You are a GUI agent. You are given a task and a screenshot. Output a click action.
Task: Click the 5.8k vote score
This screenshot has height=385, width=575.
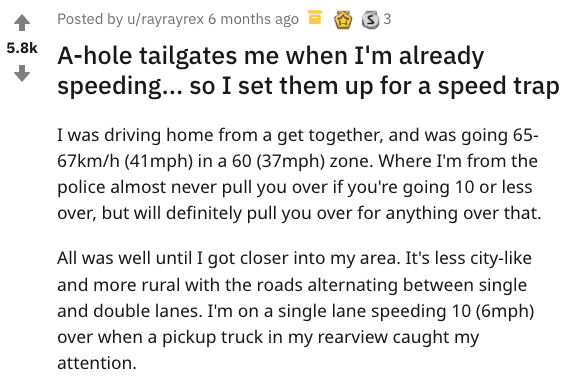(x=22, y=48)
